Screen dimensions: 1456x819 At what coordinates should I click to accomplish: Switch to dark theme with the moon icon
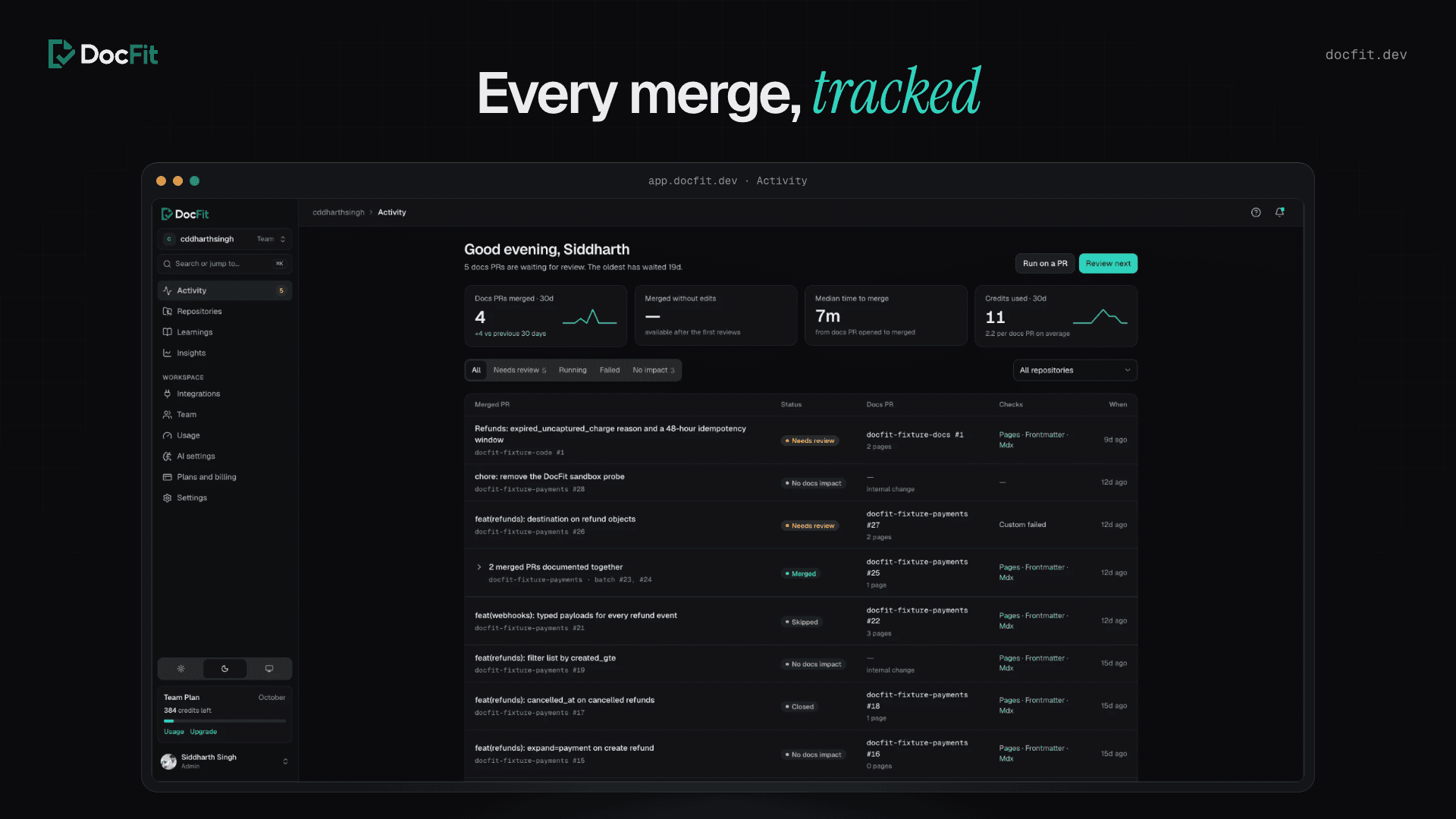click(x=224, y=669)
